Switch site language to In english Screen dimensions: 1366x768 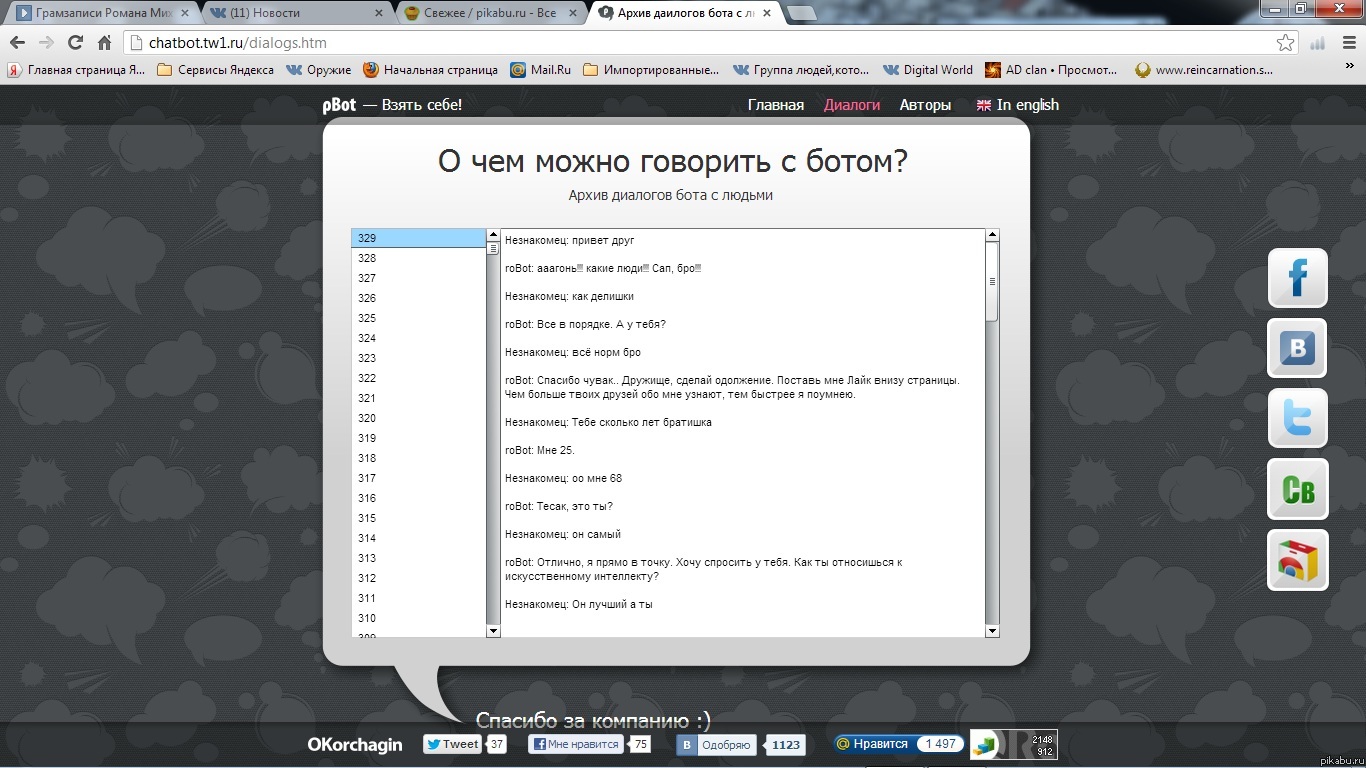coord(1017,105)
